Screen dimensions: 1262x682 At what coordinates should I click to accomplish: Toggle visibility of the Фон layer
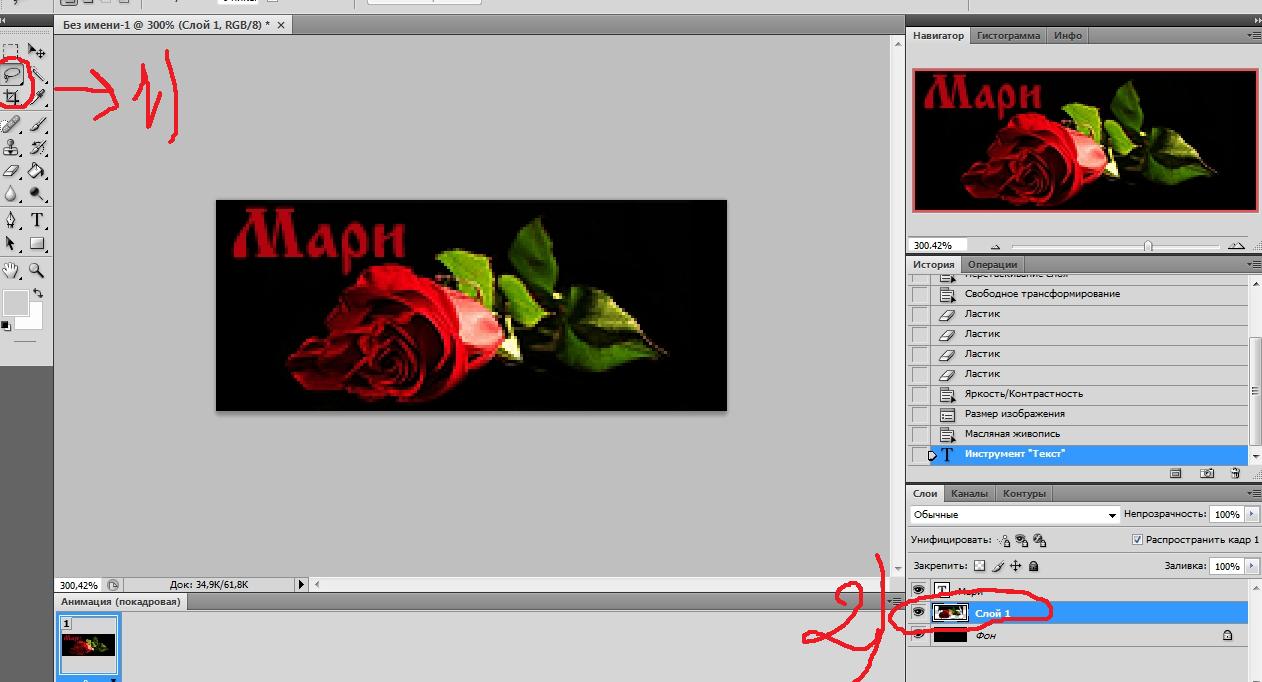click(918, 634)
